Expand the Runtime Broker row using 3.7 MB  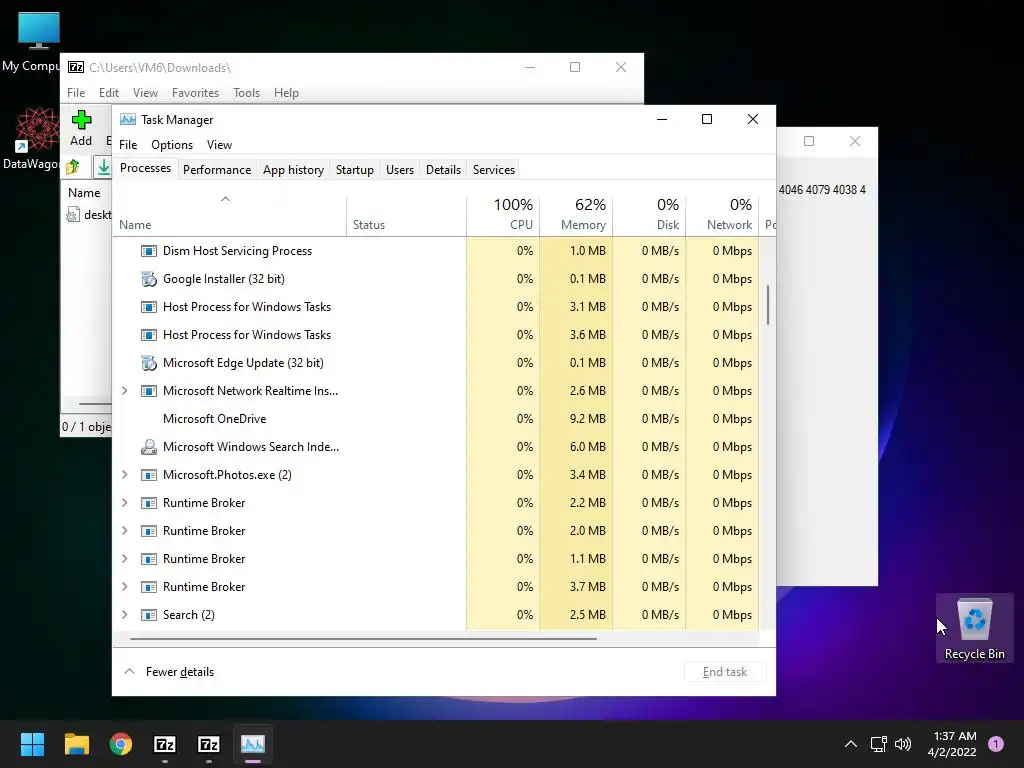tap(125, 587)
